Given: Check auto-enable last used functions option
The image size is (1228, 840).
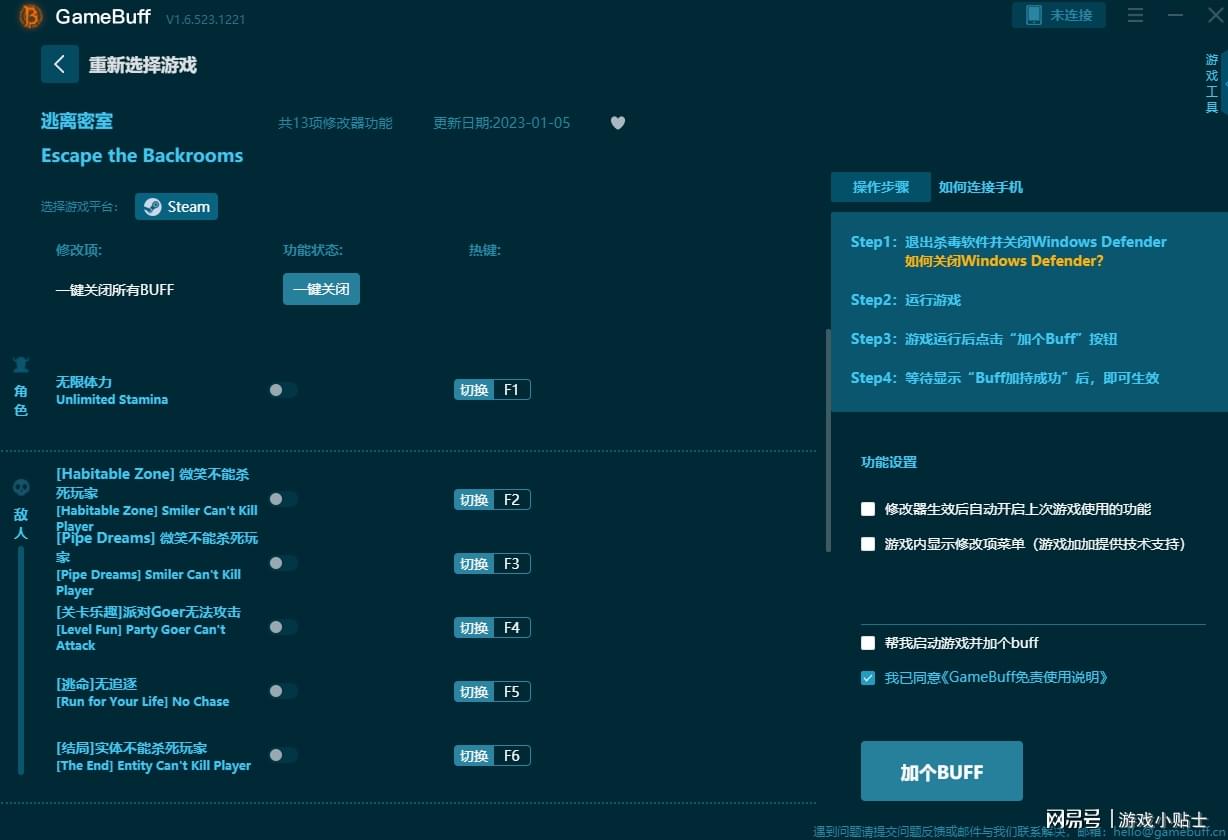Looking at the screenshot, I should click(x=868, y=509).
